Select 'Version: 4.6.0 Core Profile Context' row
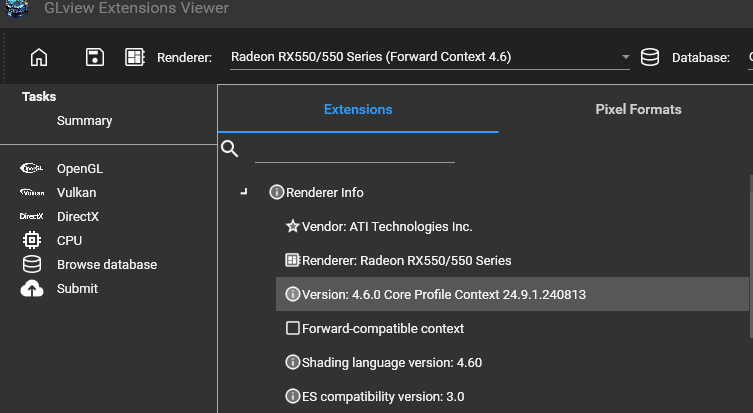Viewport: 753px width, 413px height. pos(512,294)
